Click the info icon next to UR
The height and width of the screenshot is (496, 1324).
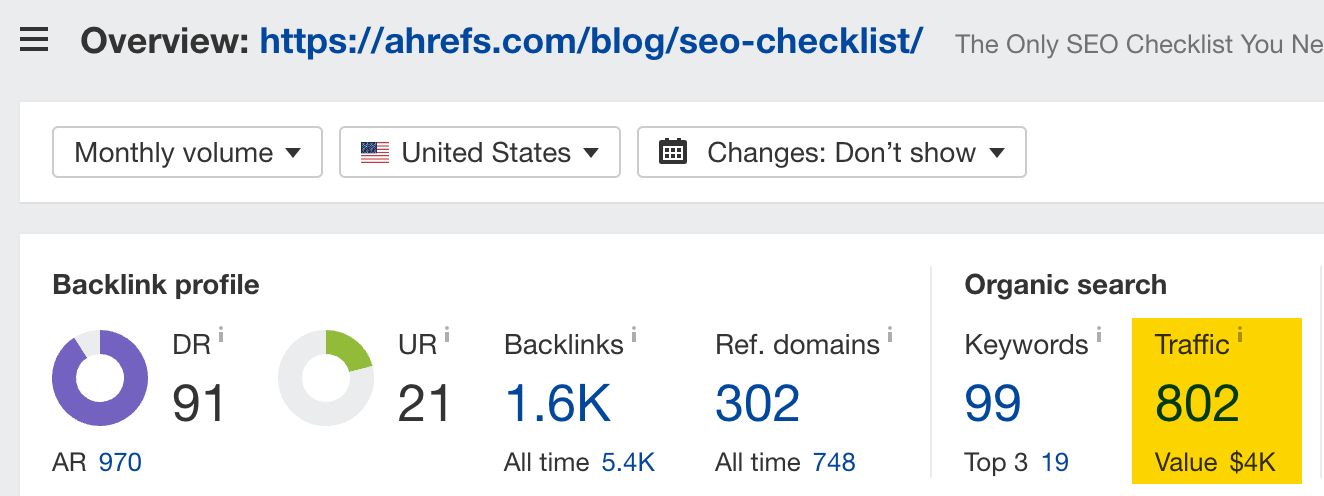(446, 335)
